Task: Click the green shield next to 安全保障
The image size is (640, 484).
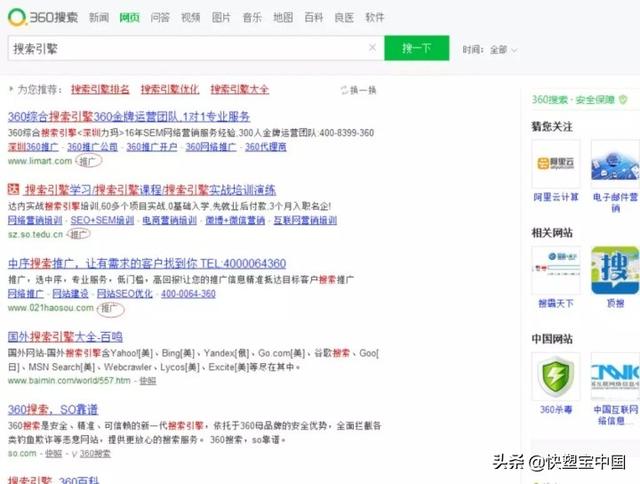Action: [623, 100]
